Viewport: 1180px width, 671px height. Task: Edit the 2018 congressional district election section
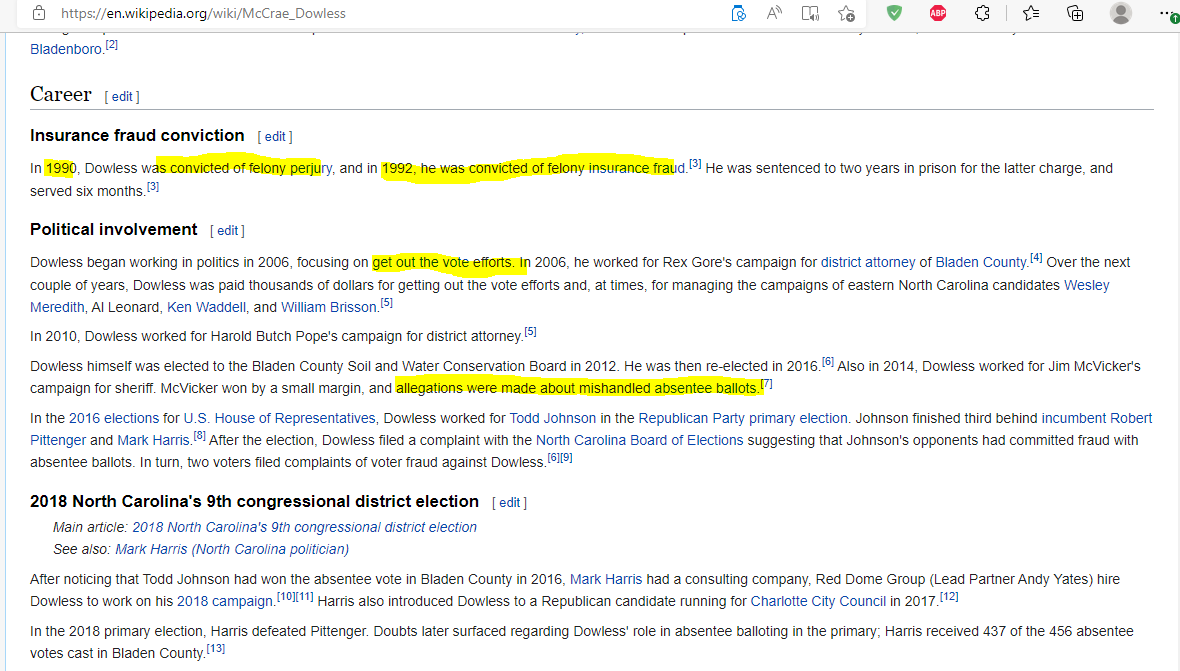coord(509,502)
